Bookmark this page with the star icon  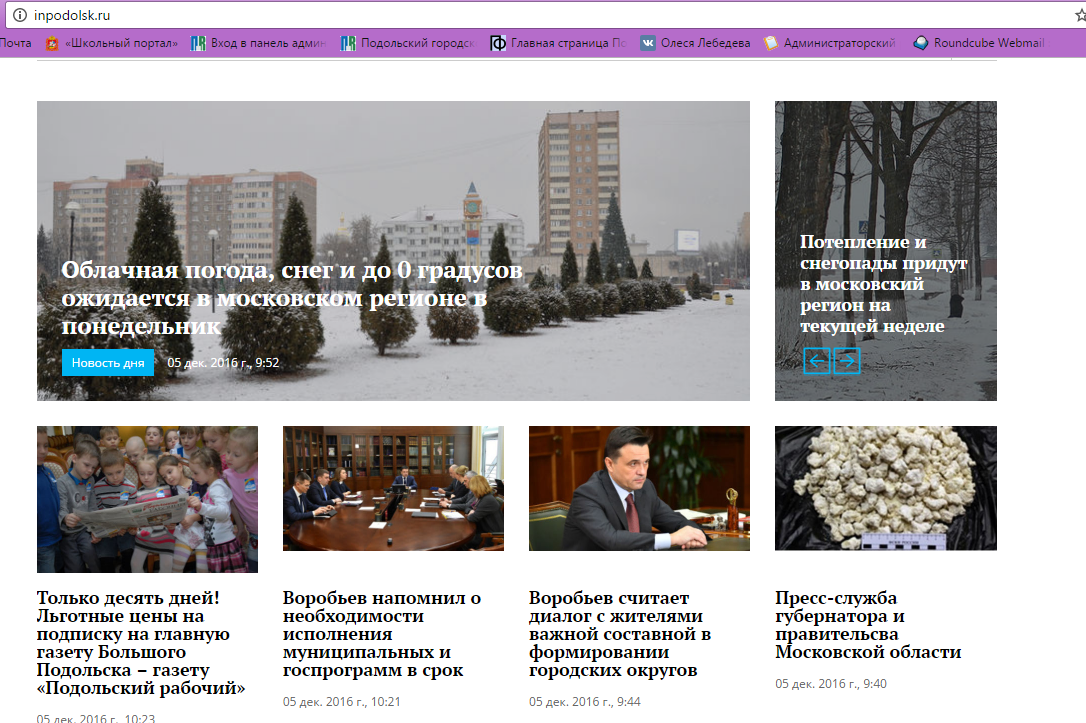pyautogui.click(x=1068, y=15)
